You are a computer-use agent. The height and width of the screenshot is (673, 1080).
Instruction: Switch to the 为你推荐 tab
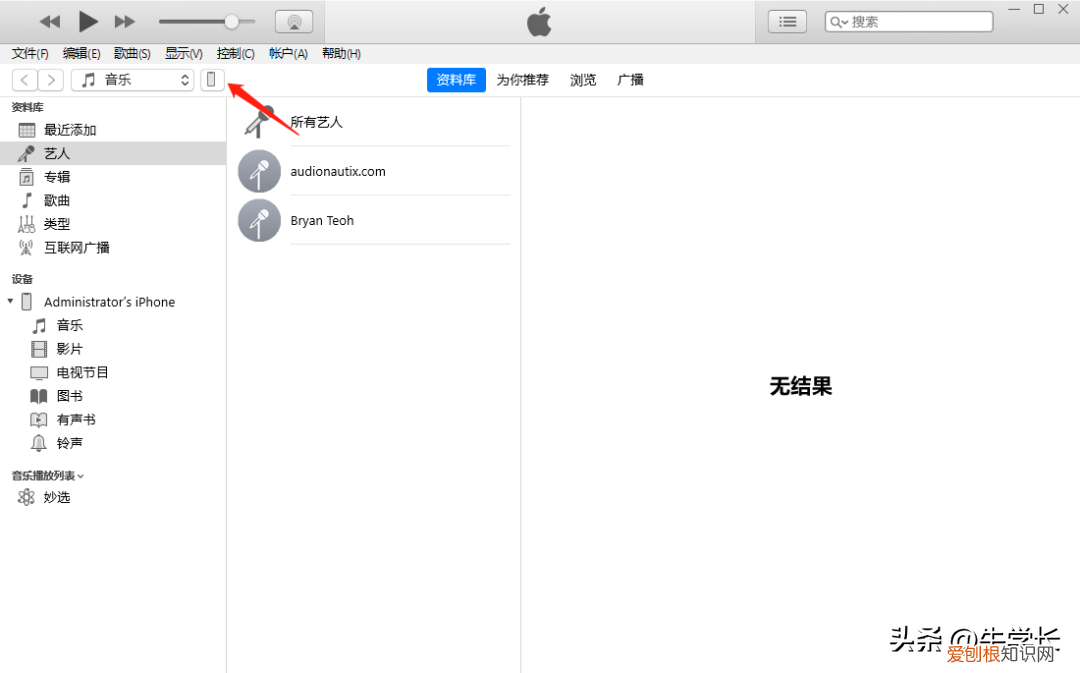click(522, 80)
